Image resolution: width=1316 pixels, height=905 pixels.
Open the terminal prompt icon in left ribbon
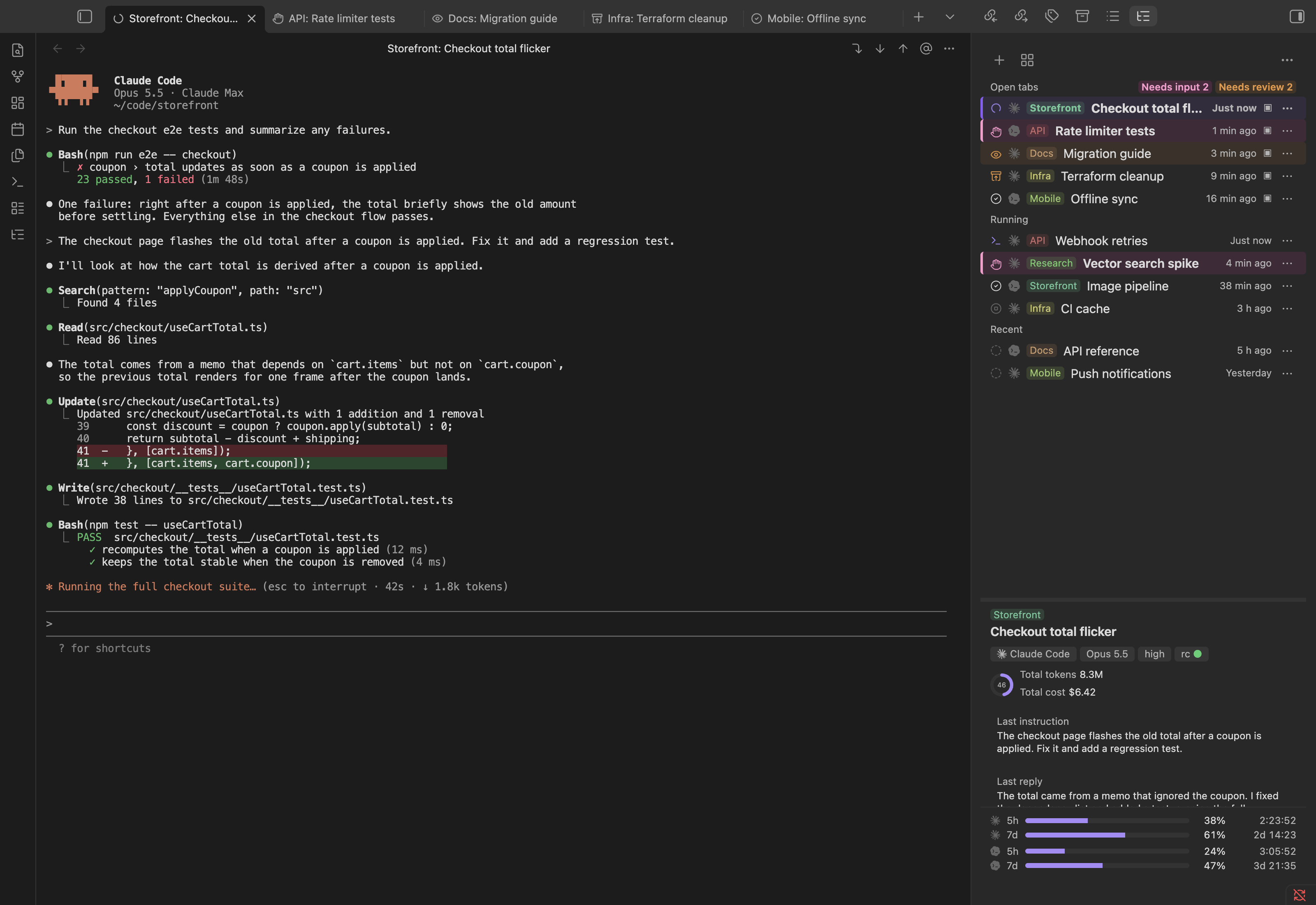tap(18, 182)
